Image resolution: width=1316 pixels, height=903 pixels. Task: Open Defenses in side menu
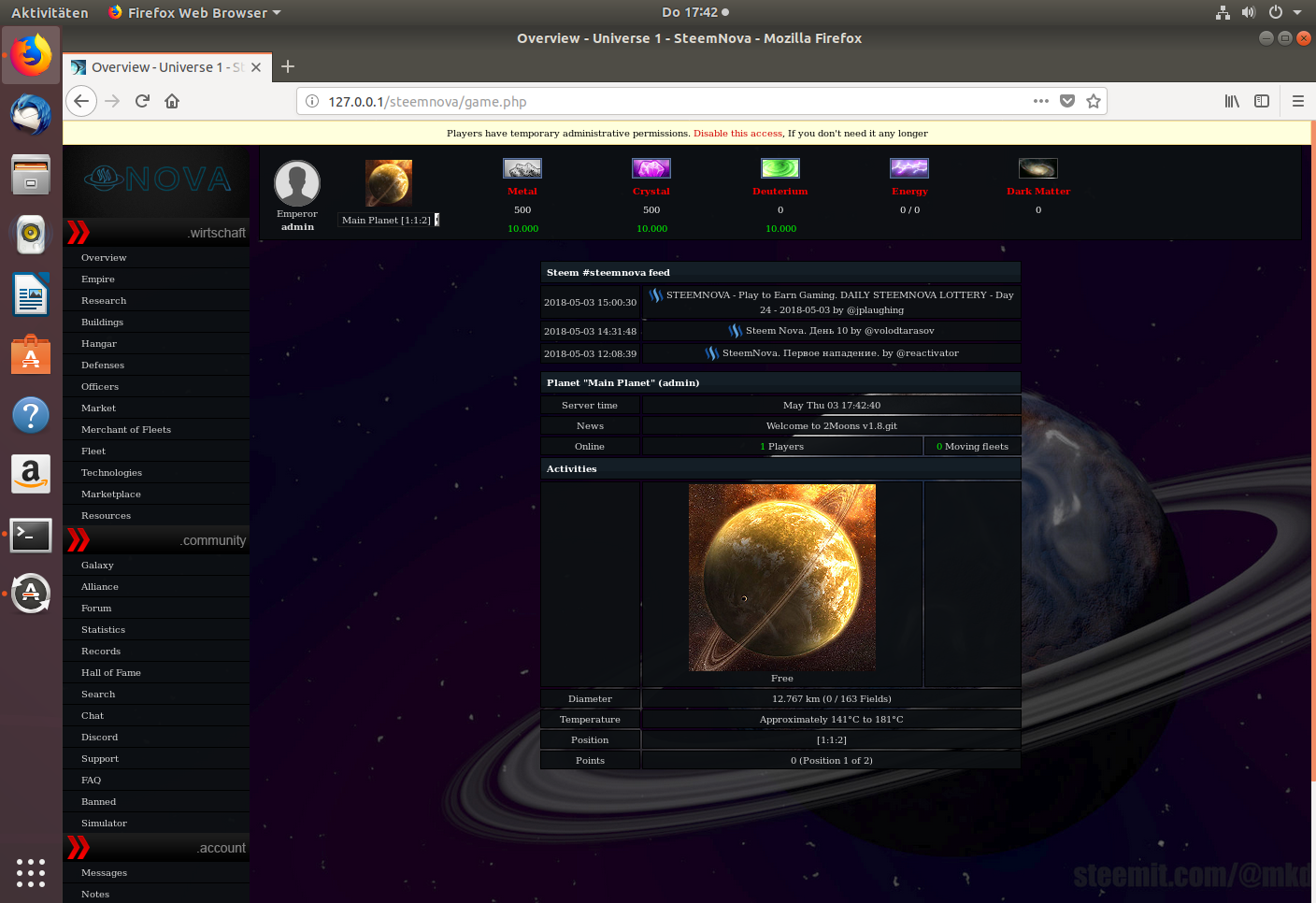(103, 365)
